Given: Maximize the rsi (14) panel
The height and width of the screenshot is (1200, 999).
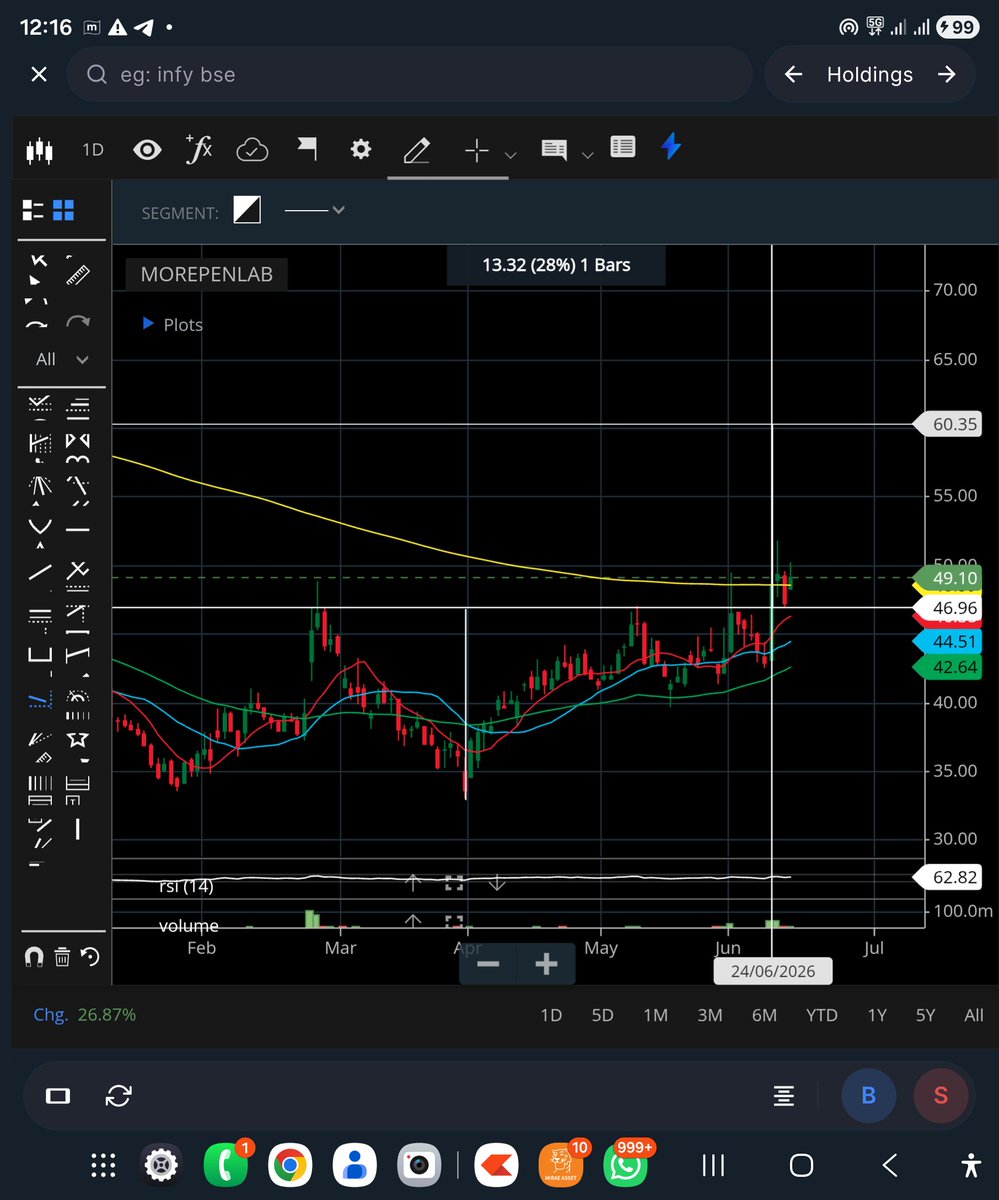Looking at the screenshot, I should pos(454,883).
